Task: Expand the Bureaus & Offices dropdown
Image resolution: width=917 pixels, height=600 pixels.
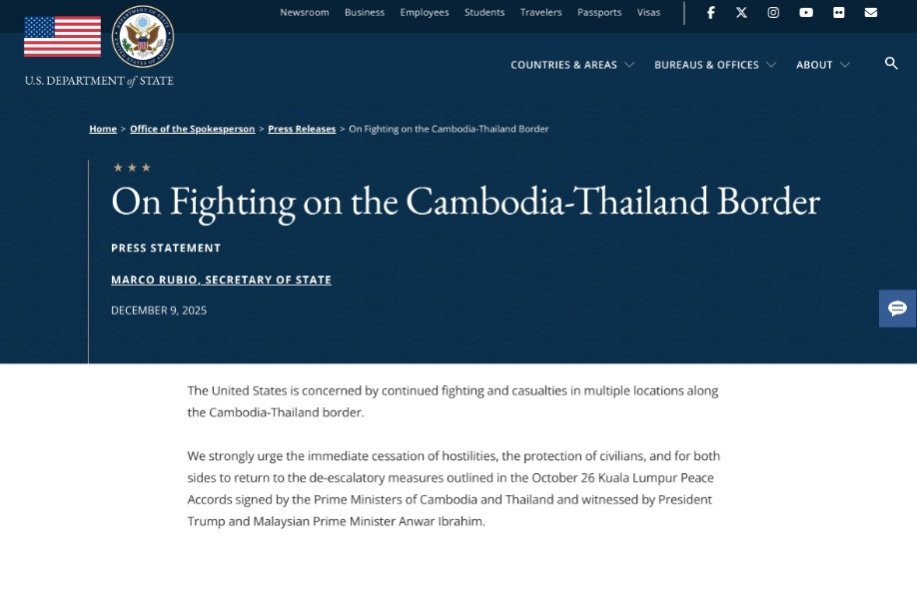Action: 715,65
